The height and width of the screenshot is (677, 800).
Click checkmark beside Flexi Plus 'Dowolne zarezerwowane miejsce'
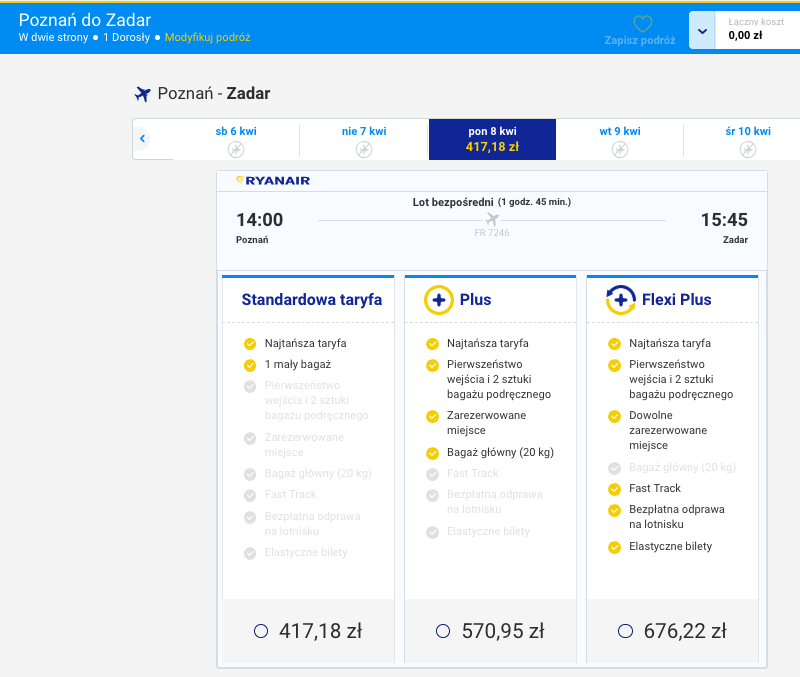click(614, 416)
